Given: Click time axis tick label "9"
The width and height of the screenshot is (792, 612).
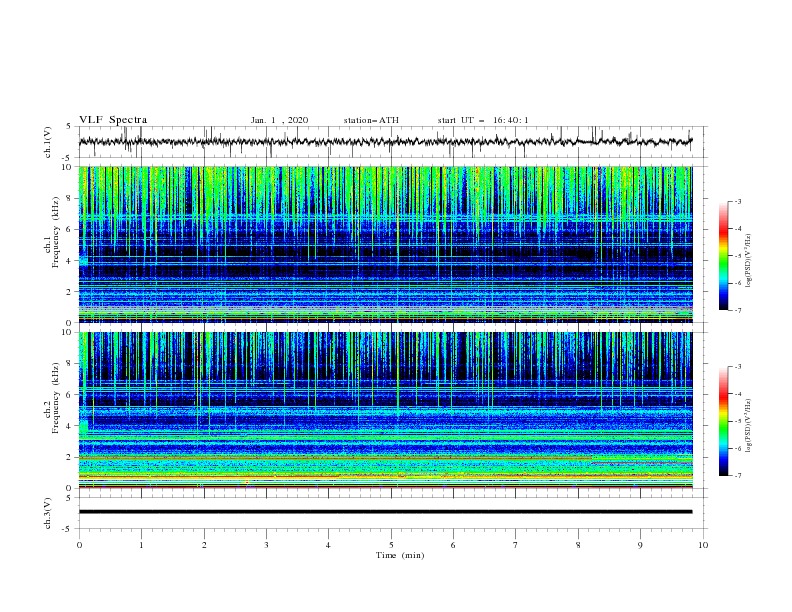Looking at the screenshot, I should pyautogui.click(x=640, y=545).
